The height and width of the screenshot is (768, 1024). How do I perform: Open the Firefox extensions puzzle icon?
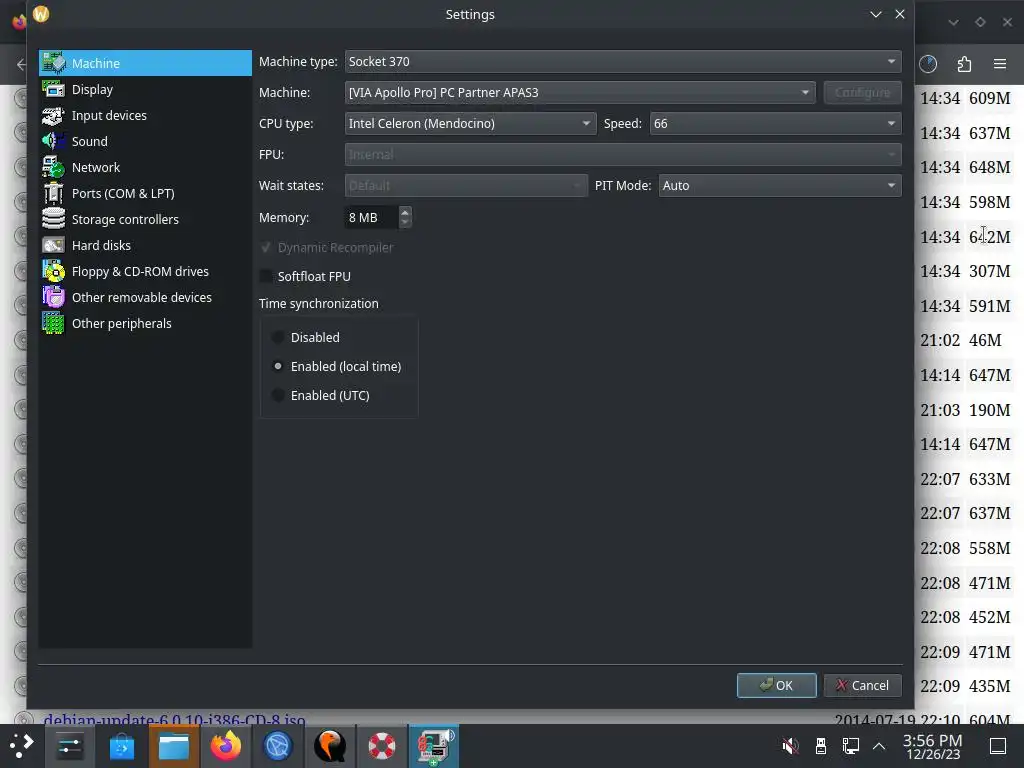964,63
